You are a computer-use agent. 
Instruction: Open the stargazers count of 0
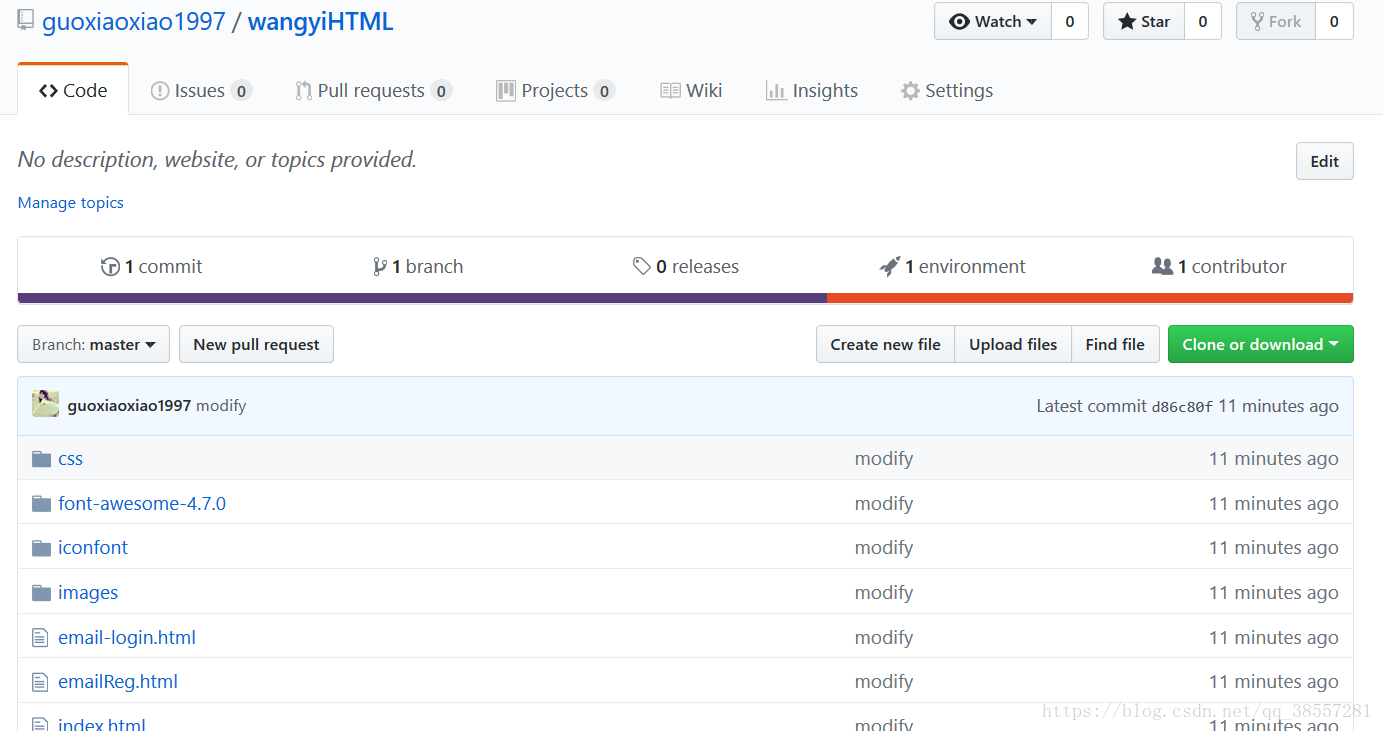coord(1202,21)
